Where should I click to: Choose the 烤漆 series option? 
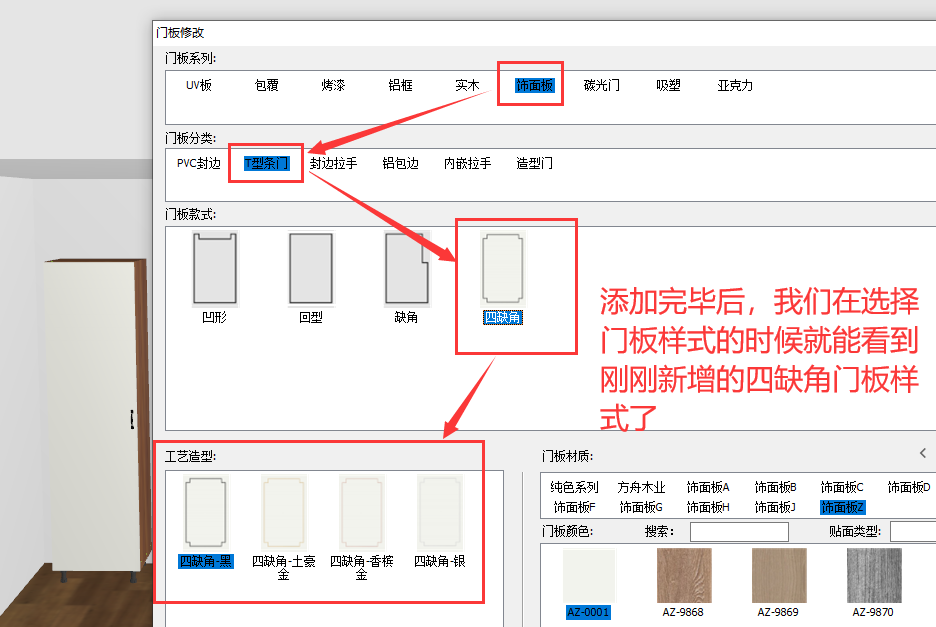[333, 85]
